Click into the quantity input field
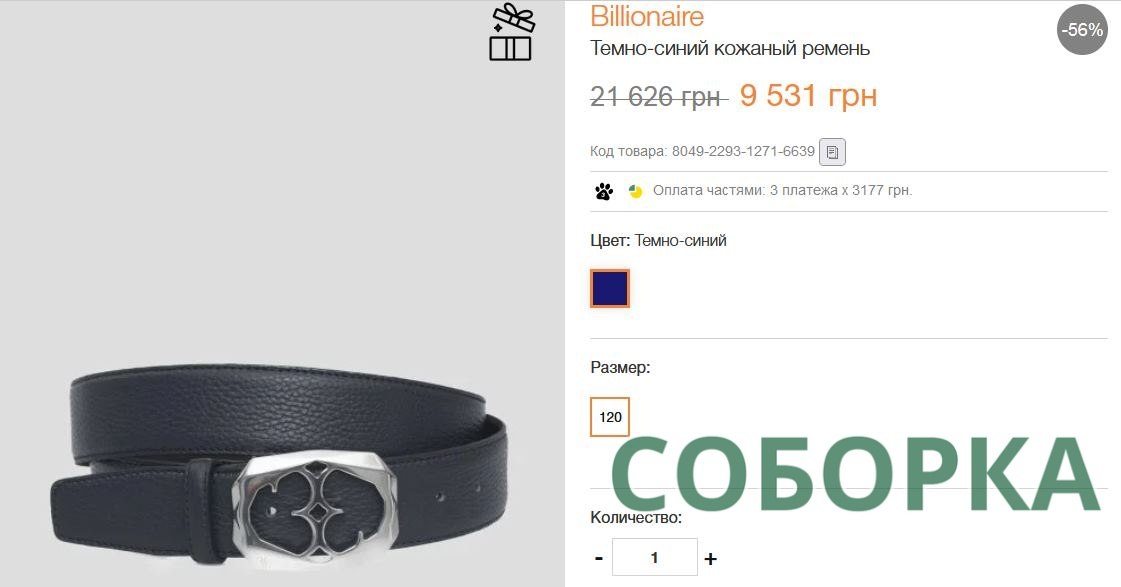The image size is (1121, 587). (654, 557)
